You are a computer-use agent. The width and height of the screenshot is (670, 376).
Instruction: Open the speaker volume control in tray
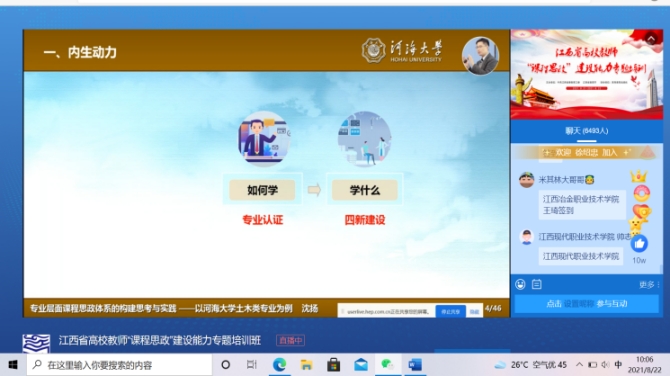605,365
